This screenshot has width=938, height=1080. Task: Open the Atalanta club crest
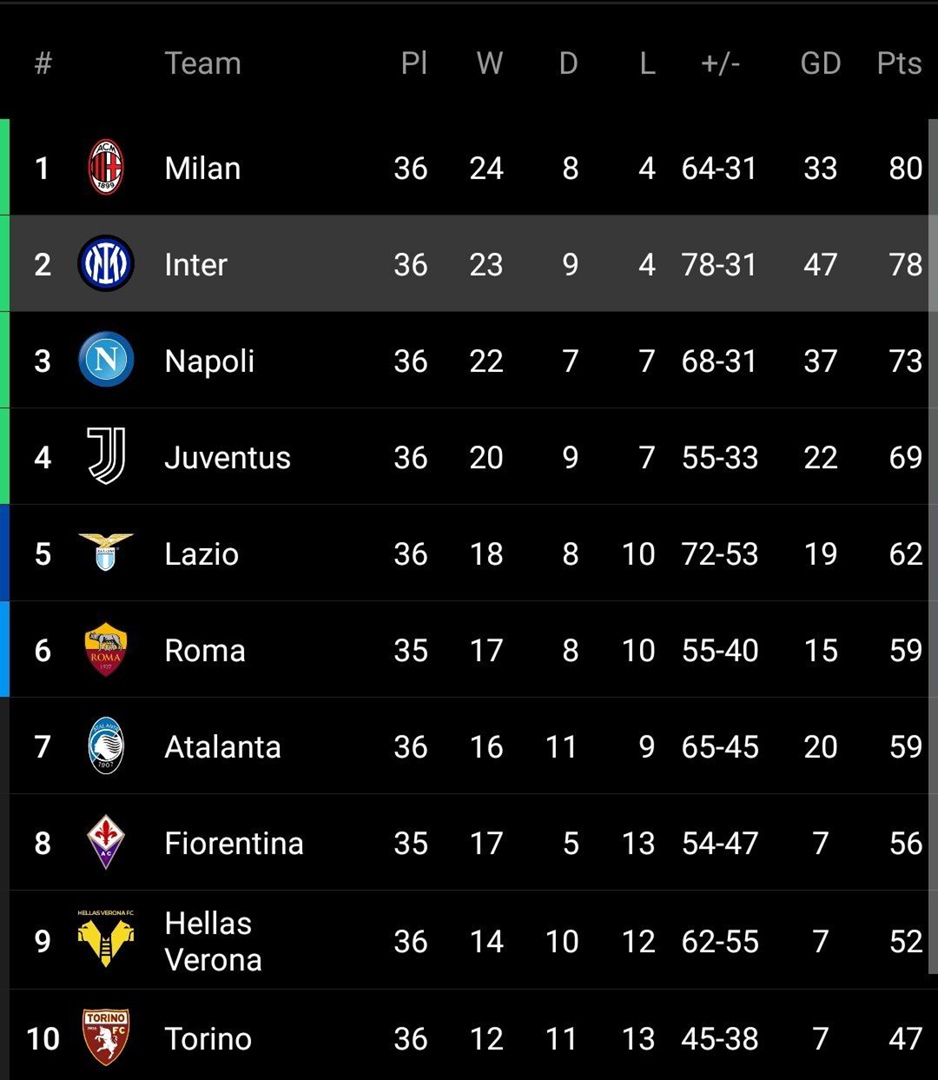pyautogui.click(x=106, y=745)
